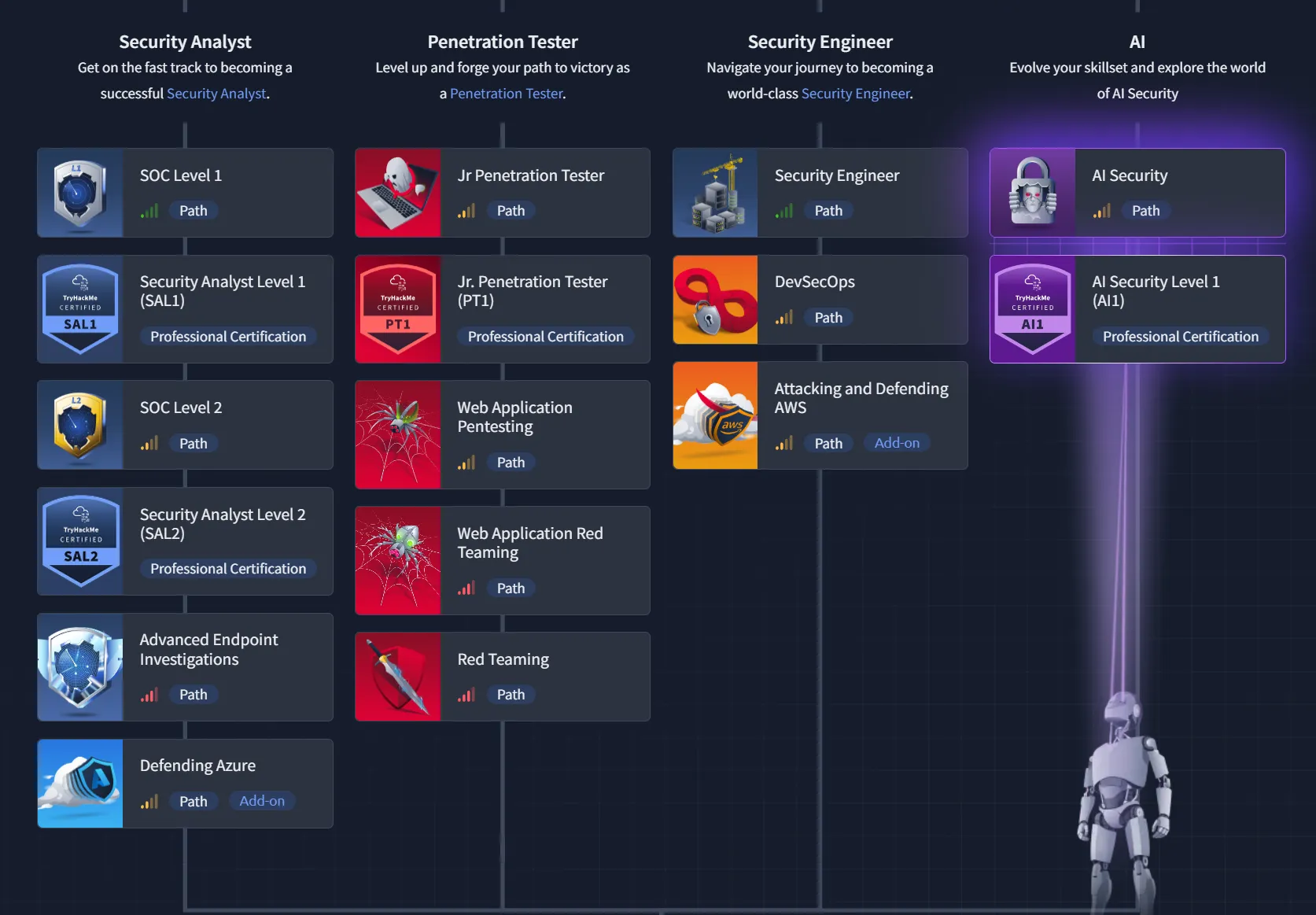The image size is (1316, 915).
Task: Click the Attacking and Defending AWS image
Action: [716, 415]
